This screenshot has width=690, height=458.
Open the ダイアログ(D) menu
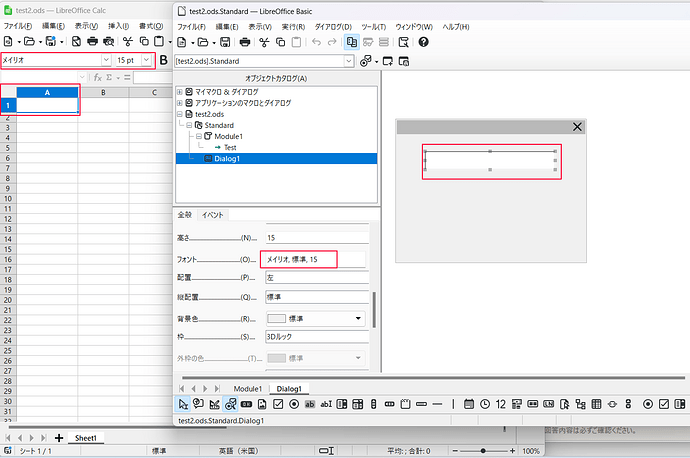click(x=333, y=27)
